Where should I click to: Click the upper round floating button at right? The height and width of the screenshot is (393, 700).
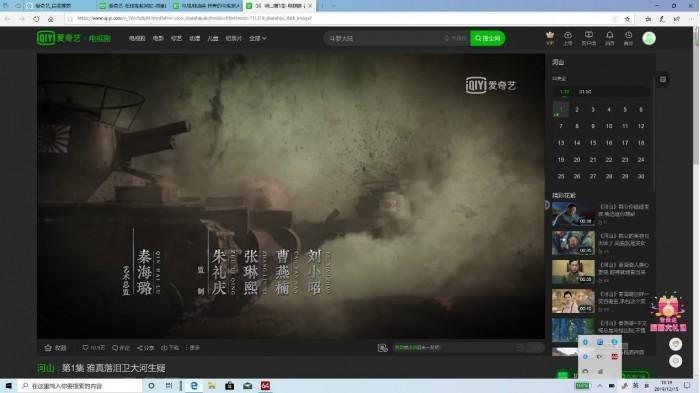point(675,344)
